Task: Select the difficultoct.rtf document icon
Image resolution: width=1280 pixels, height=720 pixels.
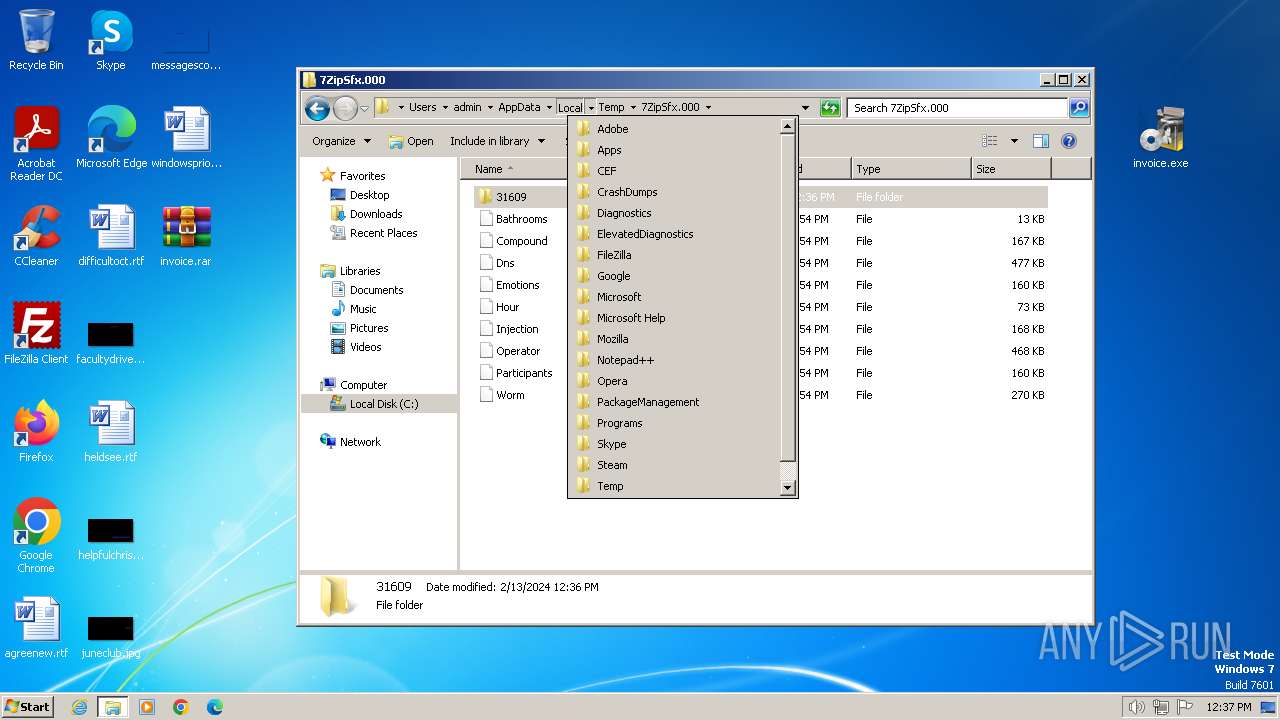Action: 111,236
